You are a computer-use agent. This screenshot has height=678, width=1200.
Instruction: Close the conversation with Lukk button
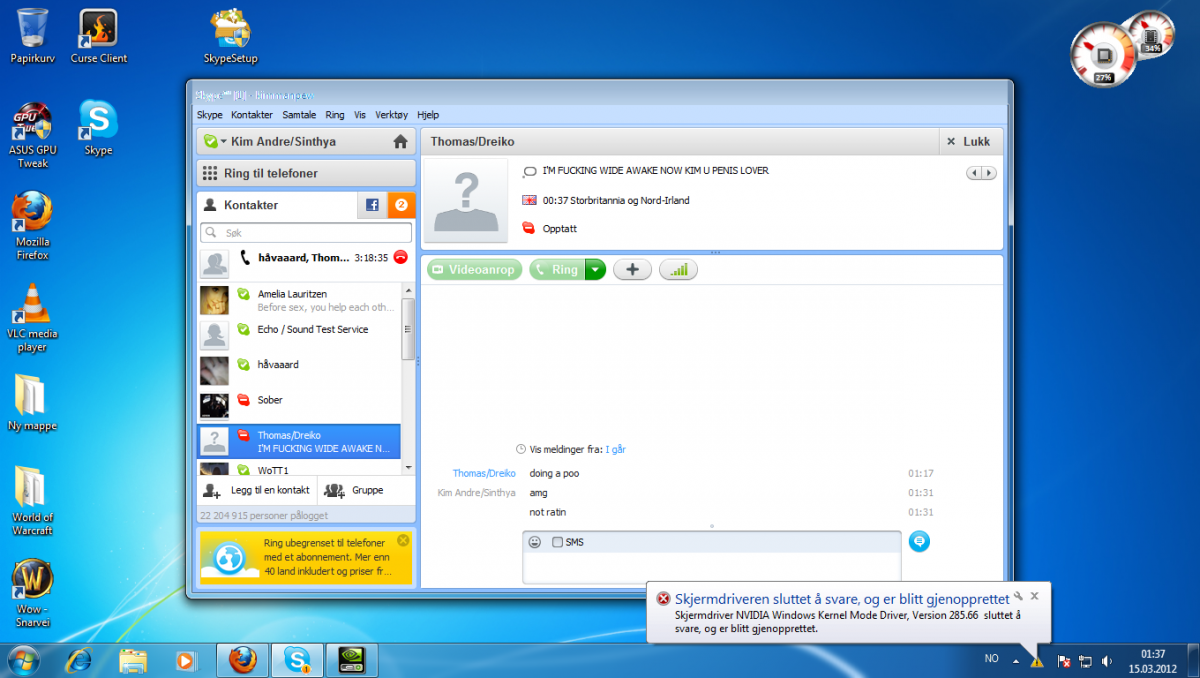pyautogui.click(x=969, y=142)
